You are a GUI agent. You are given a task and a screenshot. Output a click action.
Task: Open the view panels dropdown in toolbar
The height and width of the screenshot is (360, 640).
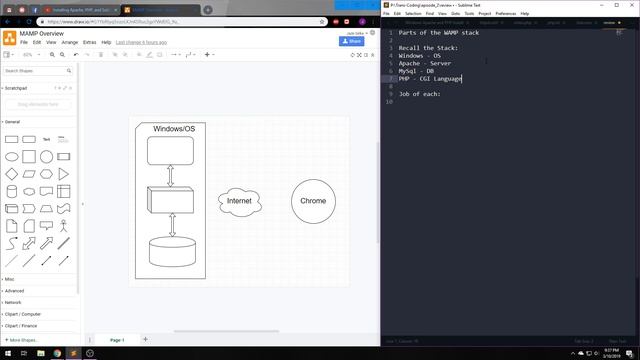pyautogui.click(x=9, y=55)
